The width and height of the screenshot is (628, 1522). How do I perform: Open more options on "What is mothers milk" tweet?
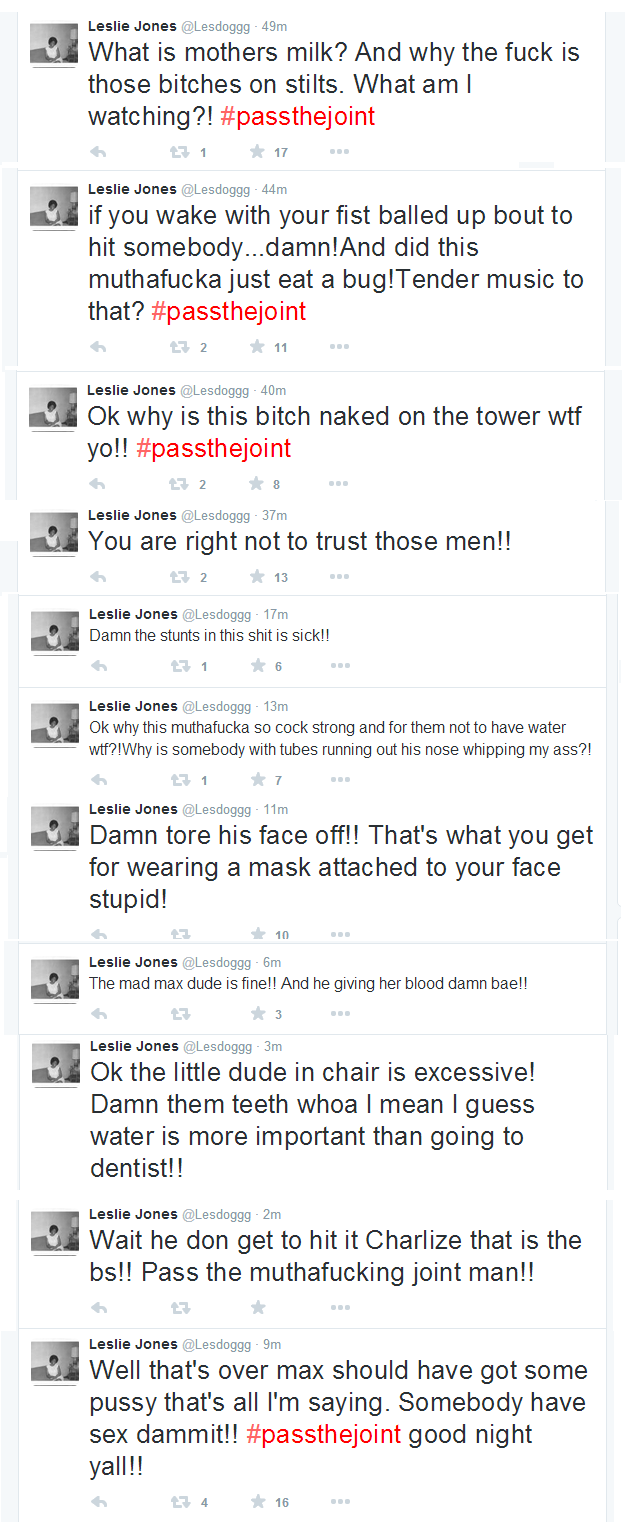[339, 152]
